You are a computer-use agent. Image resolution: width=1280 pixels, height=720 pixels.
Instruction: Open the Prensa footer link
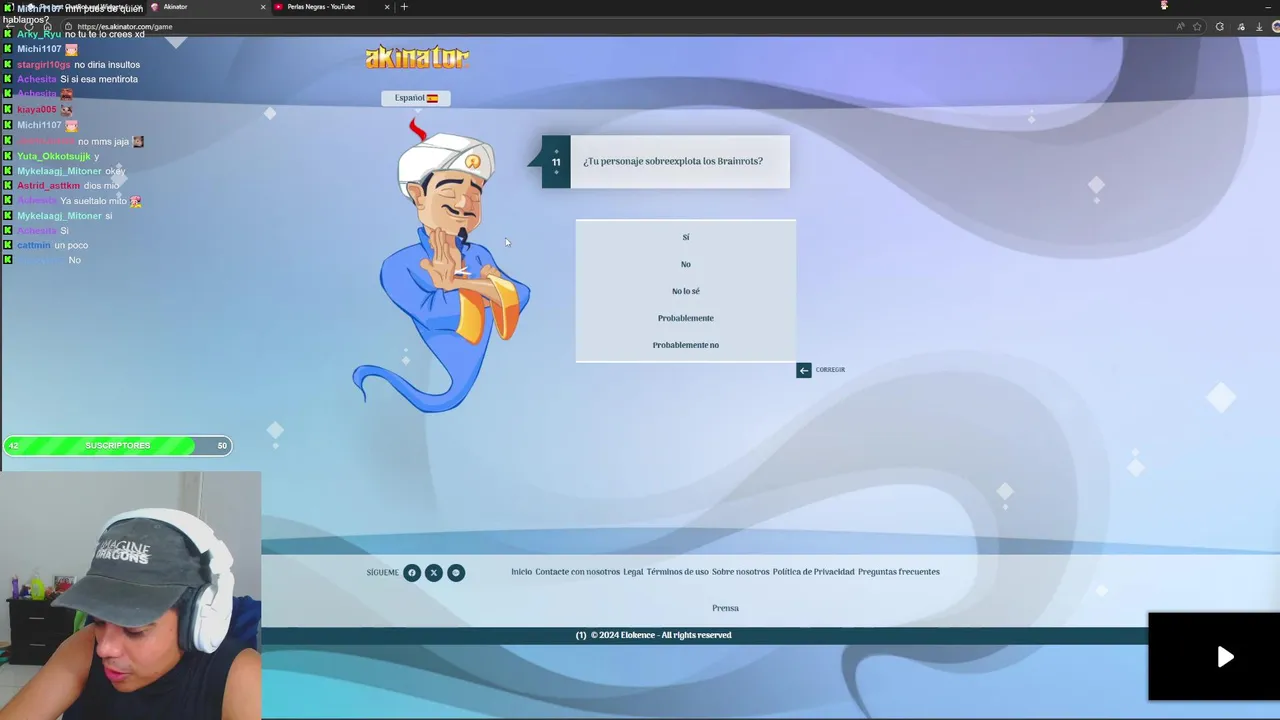(x=725, y=608)
